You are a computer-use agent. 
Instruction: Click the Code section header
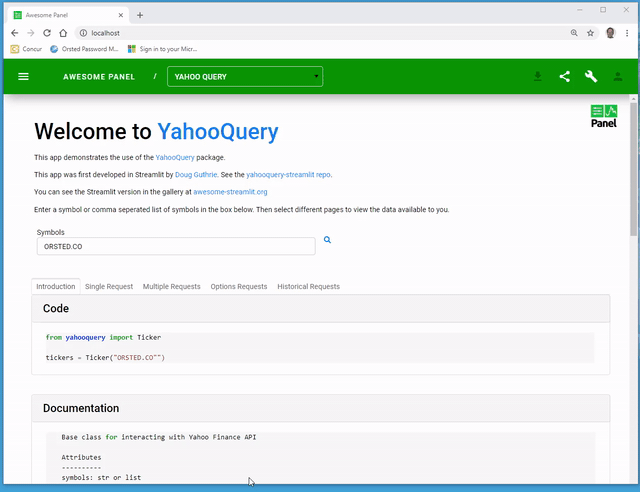point(321,308)
